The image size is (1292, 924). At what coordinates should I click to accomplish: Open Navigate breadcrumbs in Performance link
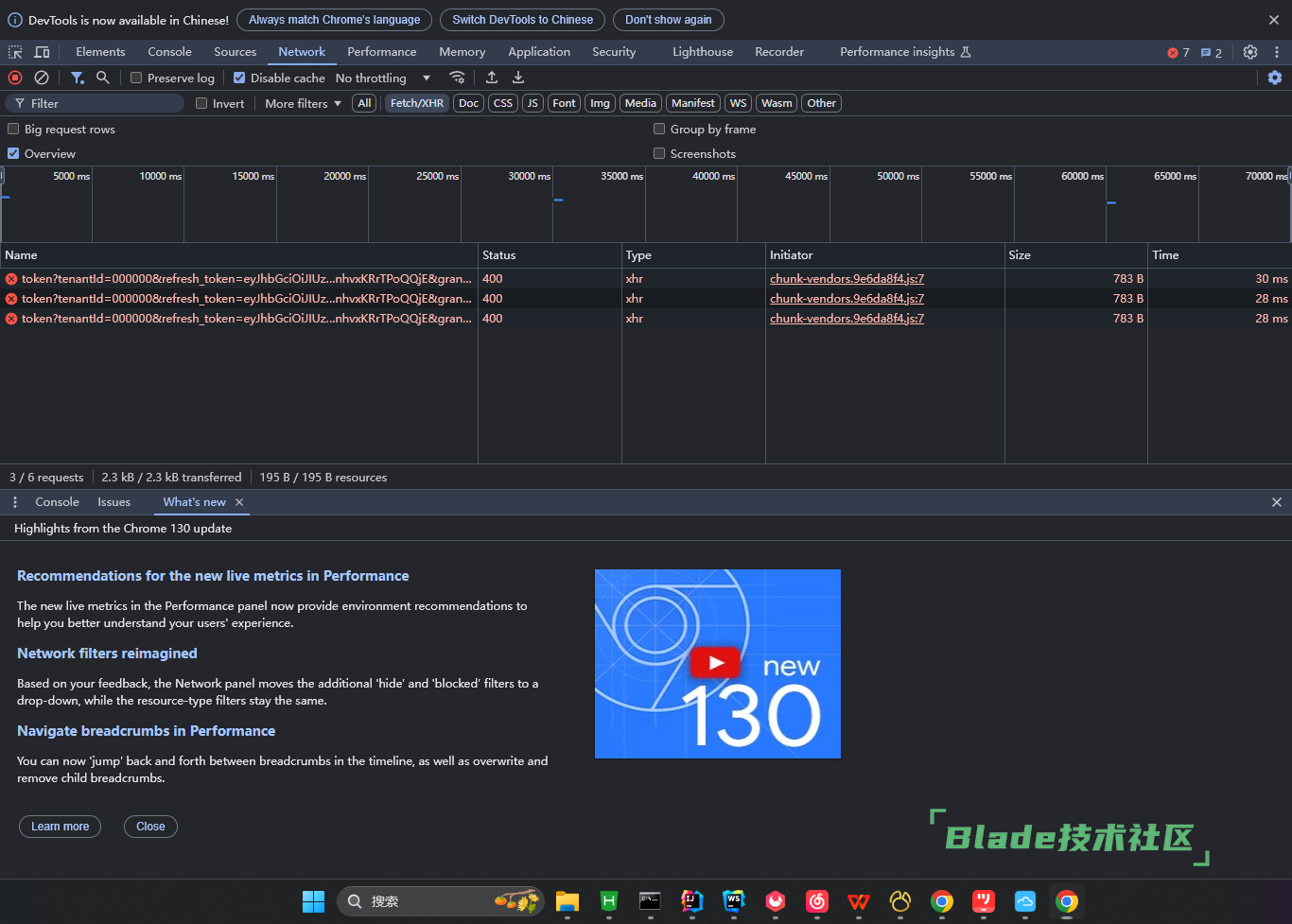(x=147, y=731)
